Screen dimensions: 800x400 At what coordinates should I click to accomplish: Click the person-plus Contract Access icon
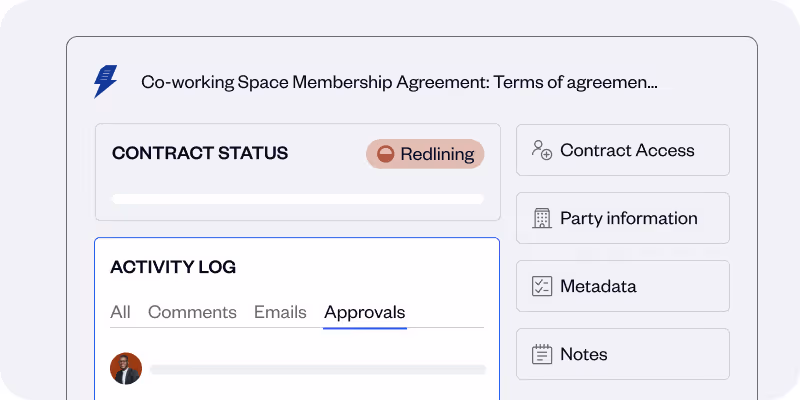542,151
